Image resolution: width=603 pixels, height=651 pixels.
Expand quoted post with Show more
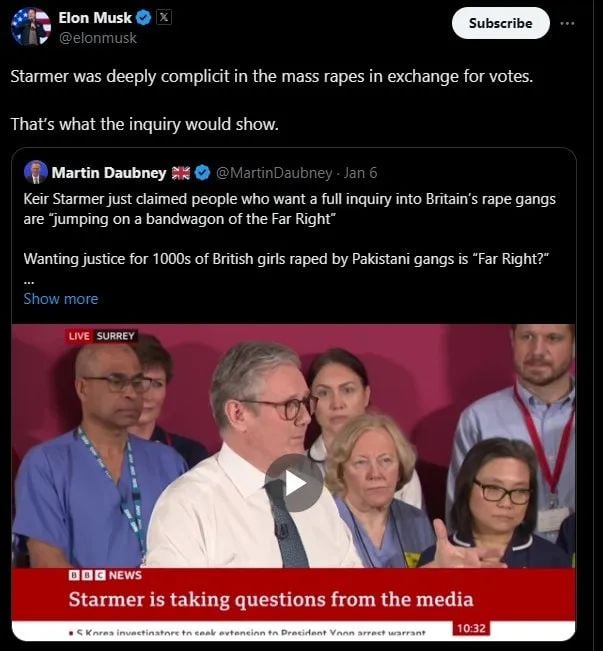tap(61, 299)
